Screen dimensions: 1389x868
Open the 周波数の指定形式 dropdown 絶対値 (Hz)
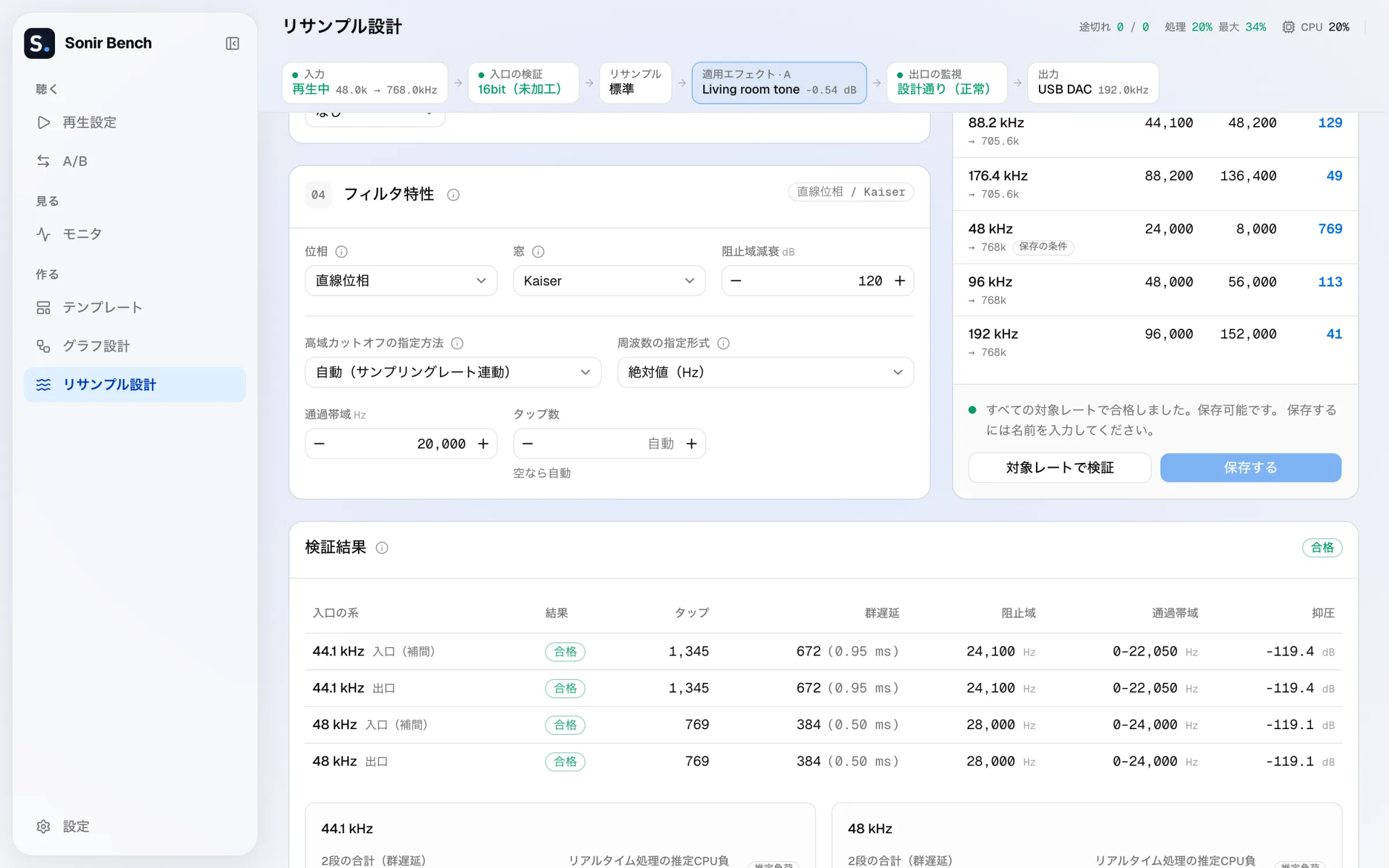pos(766,372)
